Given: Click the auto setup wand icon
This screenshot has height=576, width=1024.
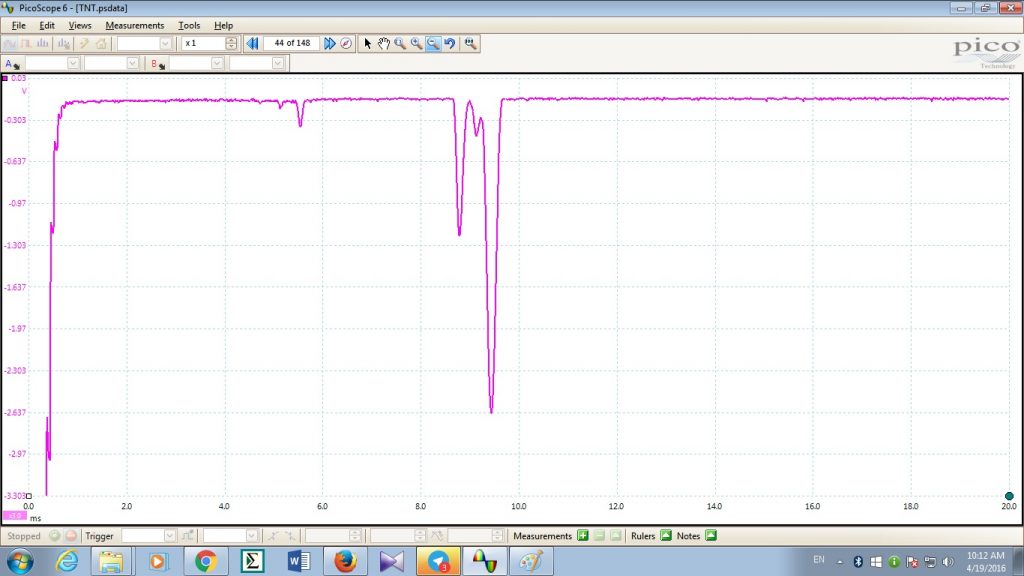Looking at the screenshot, I should coord(84,43).
